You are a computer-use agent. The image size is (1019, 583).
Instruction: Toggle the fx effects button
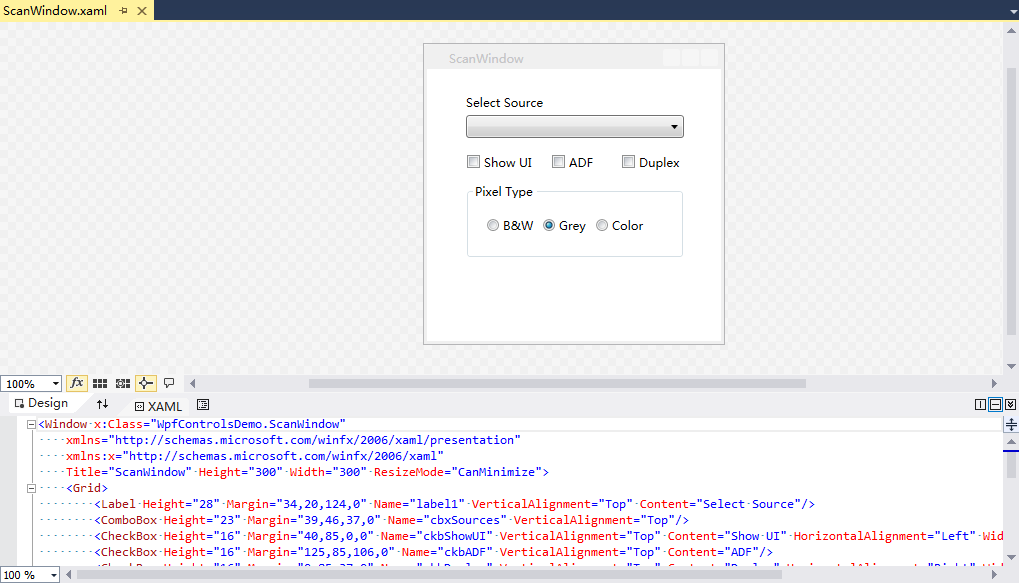pos(77,383)
